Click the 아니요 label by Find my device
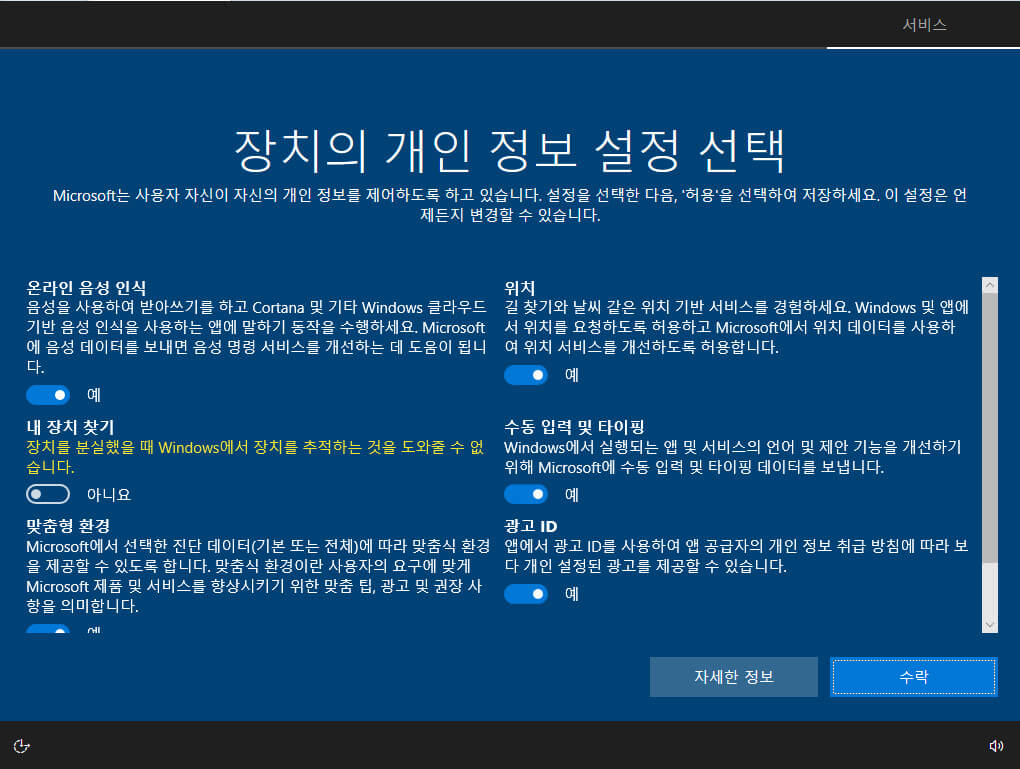The width and height of the screenshot is (1020, 769). [x=109, y=495]
